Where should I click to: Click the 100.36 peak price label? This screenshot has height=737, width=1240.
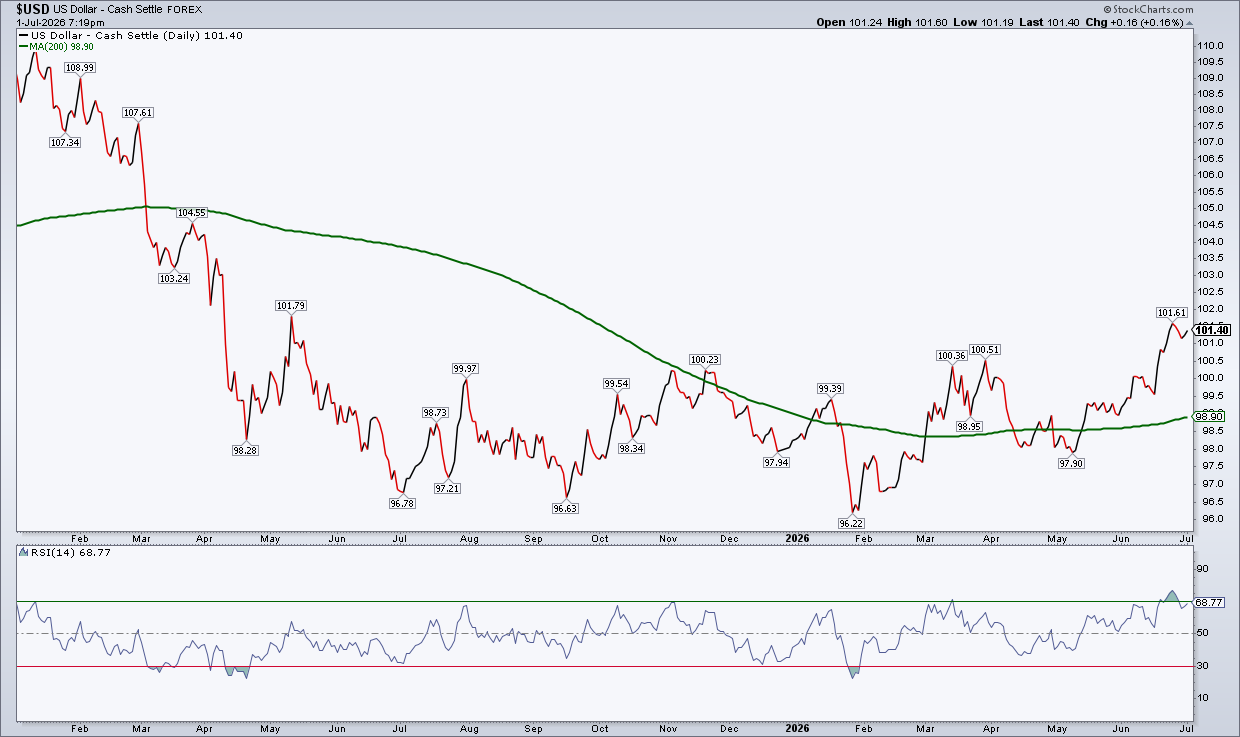(x=951, y=355)
